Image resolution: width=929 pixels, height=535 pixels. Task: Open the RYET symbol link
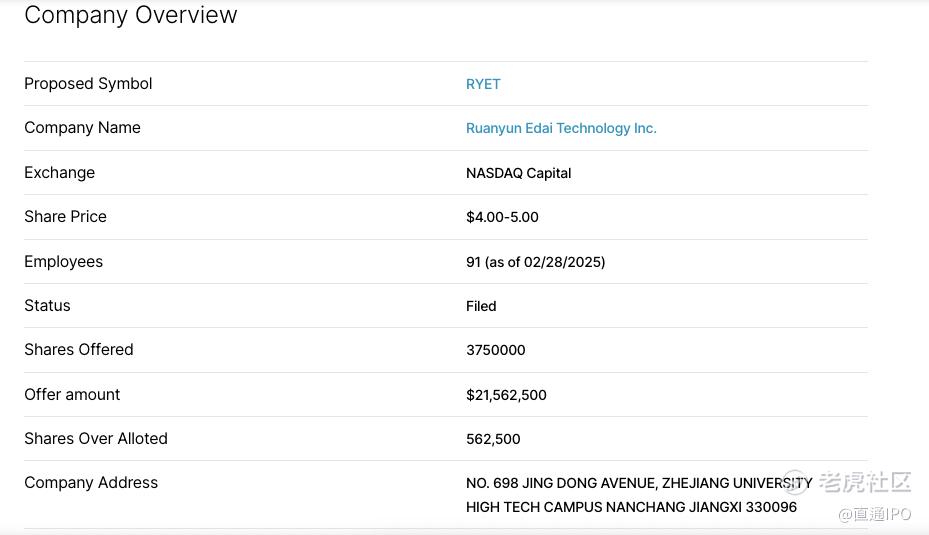[x=483, y=84]
